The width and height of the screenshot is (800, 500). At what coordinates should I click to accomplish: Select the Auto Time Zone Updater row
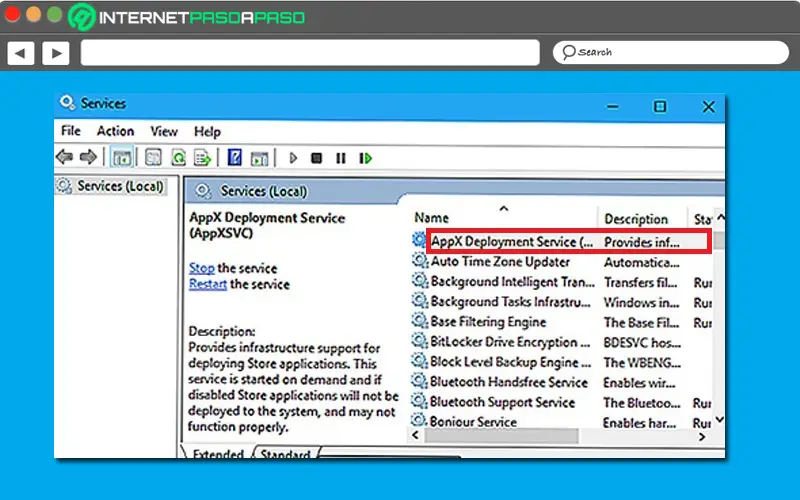click(x=561, y=261)
